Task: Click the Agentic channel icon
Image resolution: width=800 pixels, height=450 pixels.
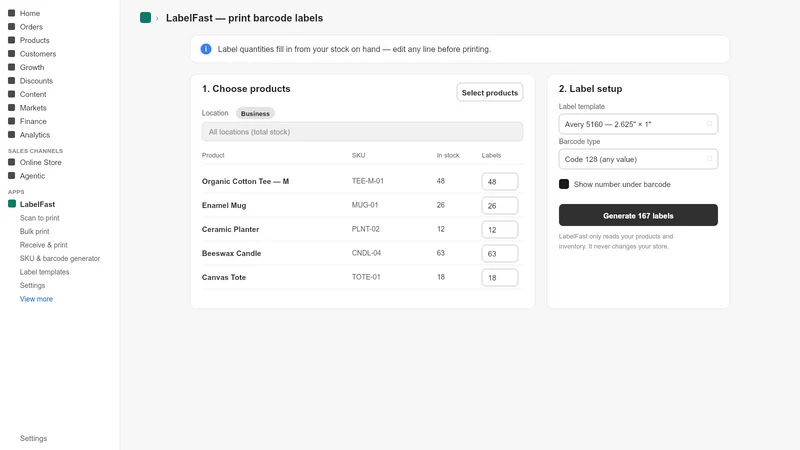Action: 11,176
